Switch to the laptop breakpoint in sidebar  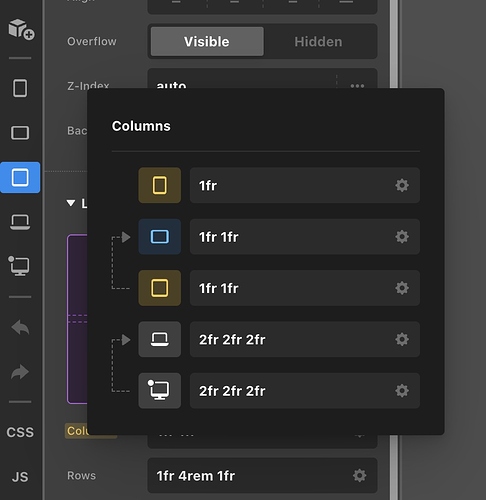click(20, 222)
